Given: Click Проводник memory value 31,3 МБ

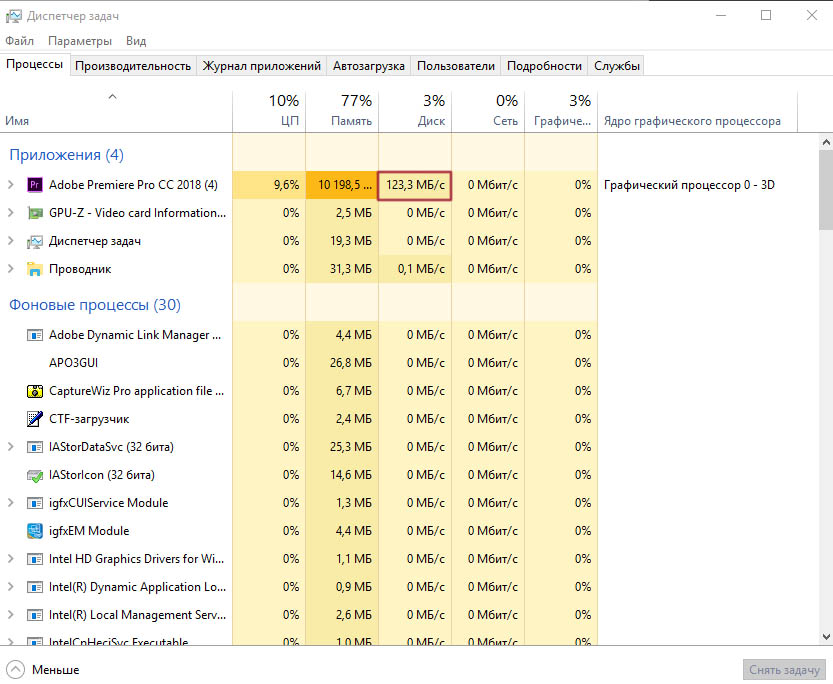Looking at the screenshot, I should pos(342,269).
